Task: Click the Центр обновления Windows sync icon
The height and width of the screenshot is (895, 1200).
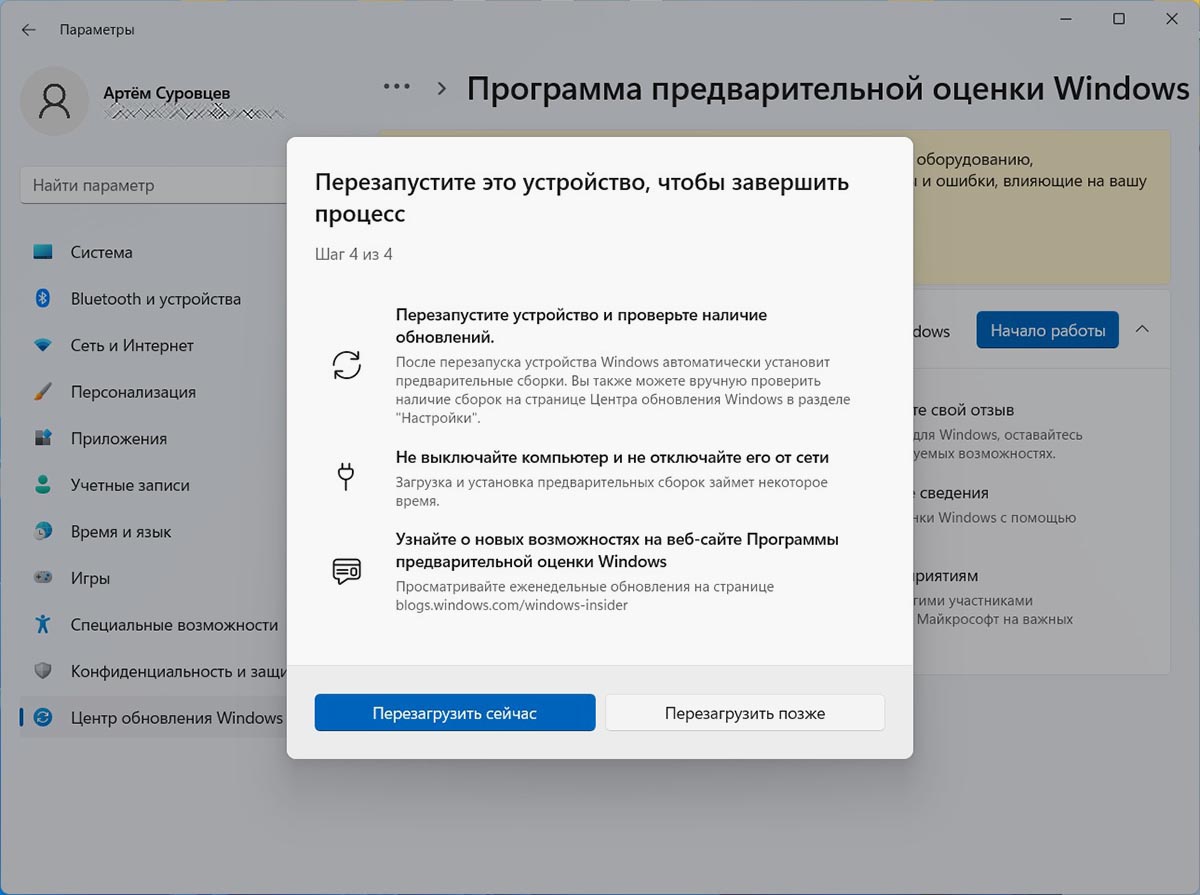Action: tap(43, 718)
